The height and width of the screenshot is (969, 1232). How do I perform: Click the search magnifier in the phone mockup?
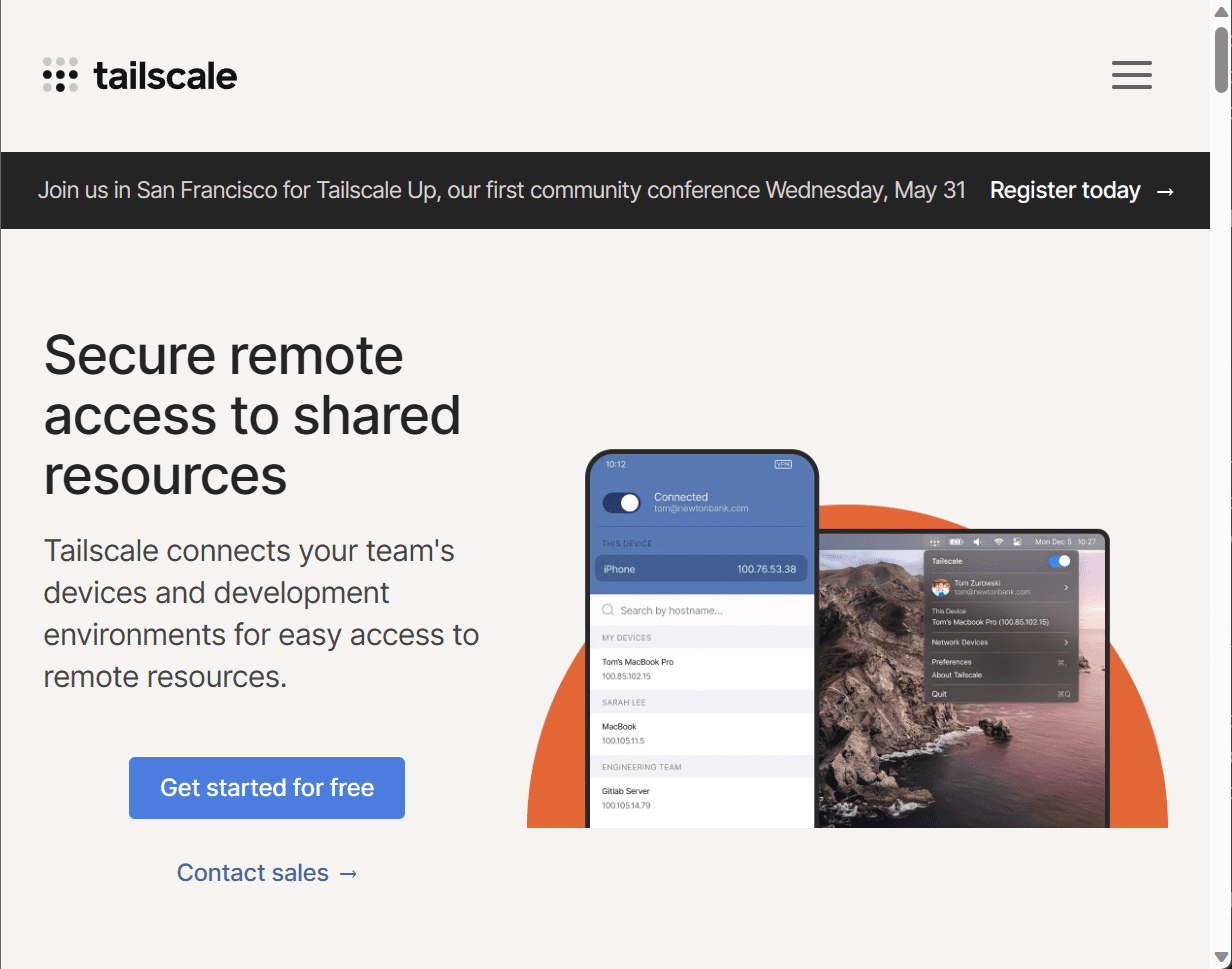[x=607, y=609]
